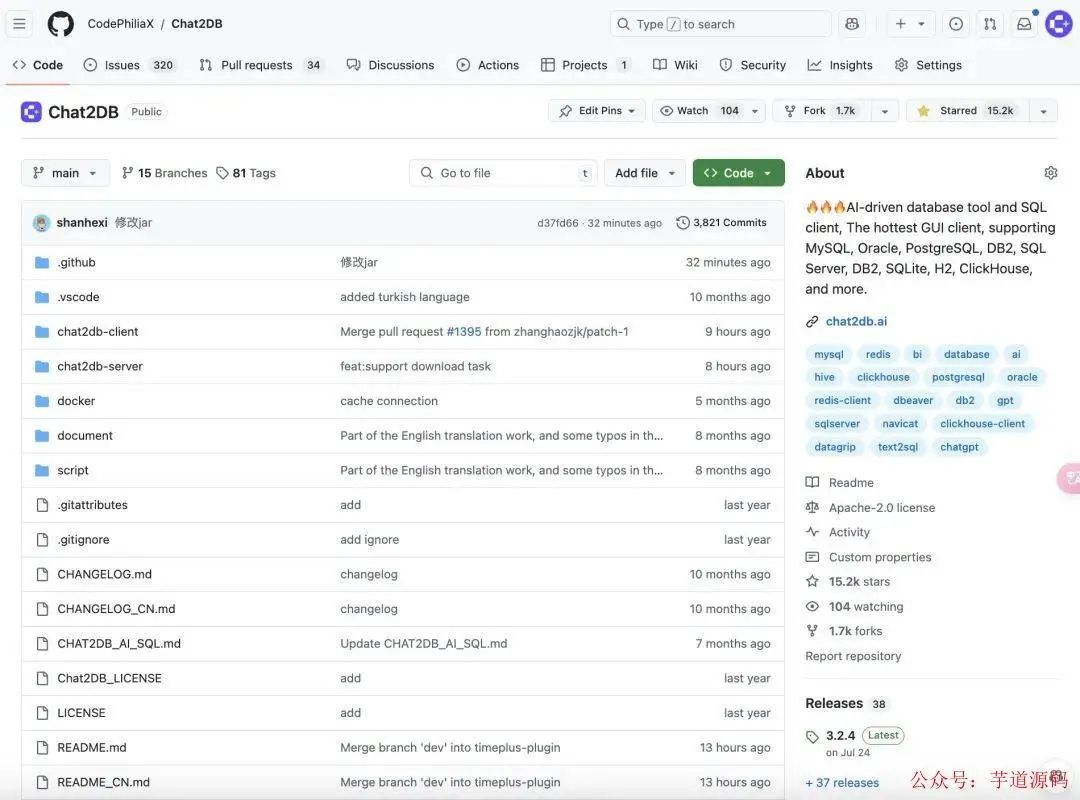Open pull request #1395 link
This screenshot has width=1080, height=800.
[464, 332]
